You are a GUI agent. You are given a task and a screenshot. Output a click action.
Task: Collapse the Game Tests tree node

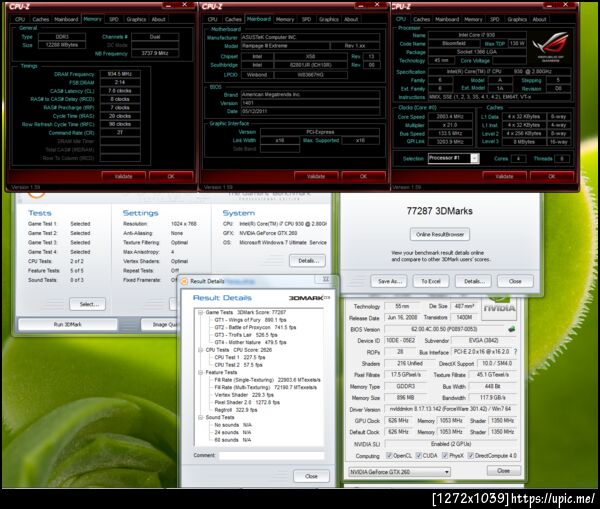tap(200, 312)
